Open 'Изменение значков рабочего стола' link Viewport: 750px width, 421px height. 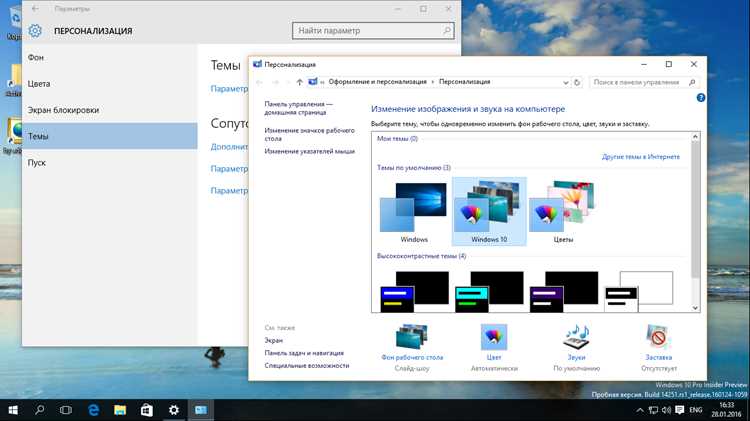pyautogui.click(x=309, y=134)
